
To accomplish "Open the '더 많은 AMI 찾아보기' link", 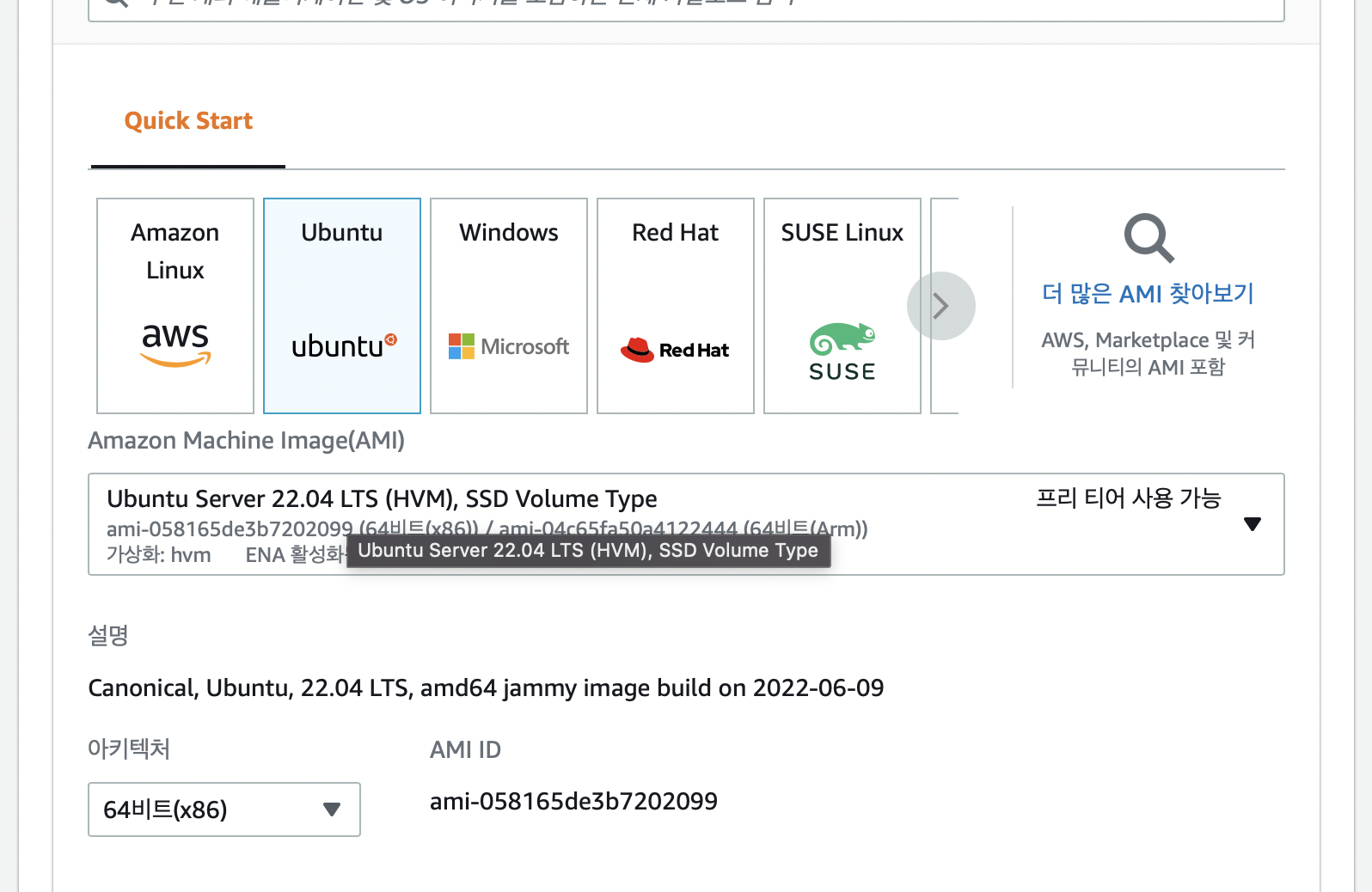I will click(1148, 294).
